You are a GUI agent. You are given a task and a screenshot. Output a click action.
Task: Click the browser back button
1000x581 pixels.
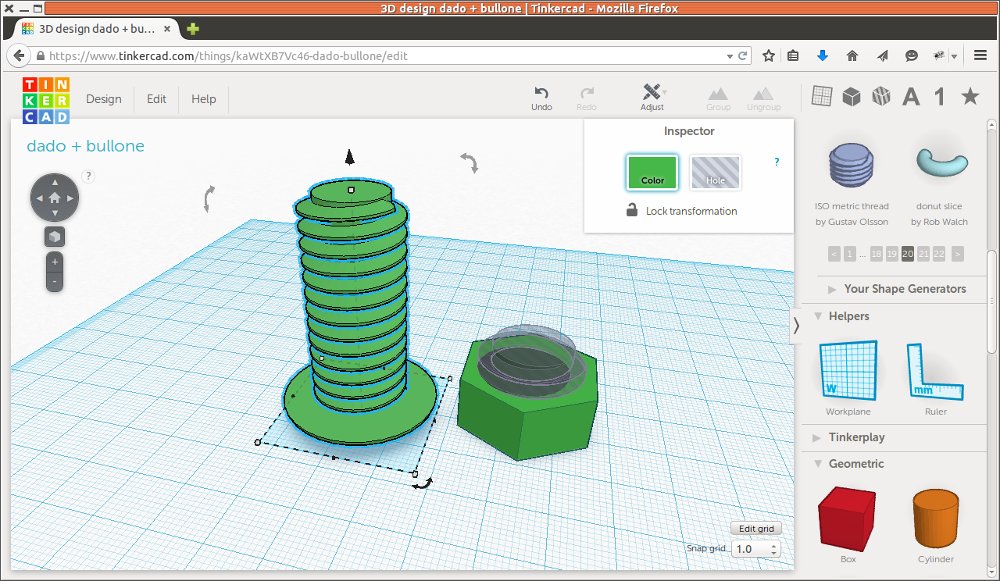click(x=19, y=55)
